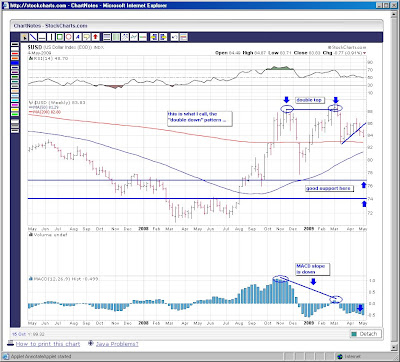The width and height of the screenshot is (400, 362).
Task: Pick the black line color swatch
Action: click(x=15, y=44)
